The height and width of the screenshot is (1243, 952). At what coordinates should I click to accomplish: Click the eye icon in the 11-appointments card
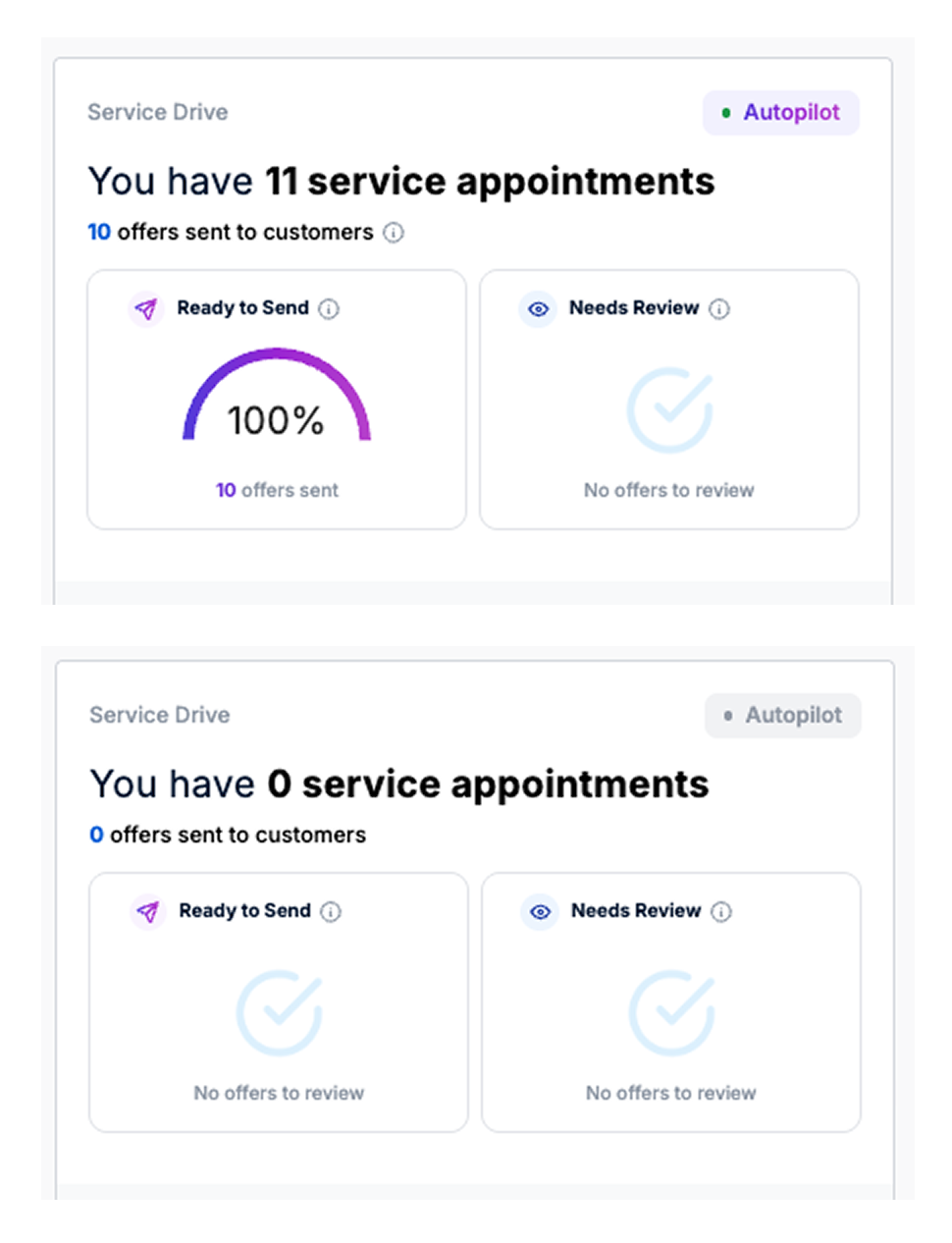pos(538,309)
